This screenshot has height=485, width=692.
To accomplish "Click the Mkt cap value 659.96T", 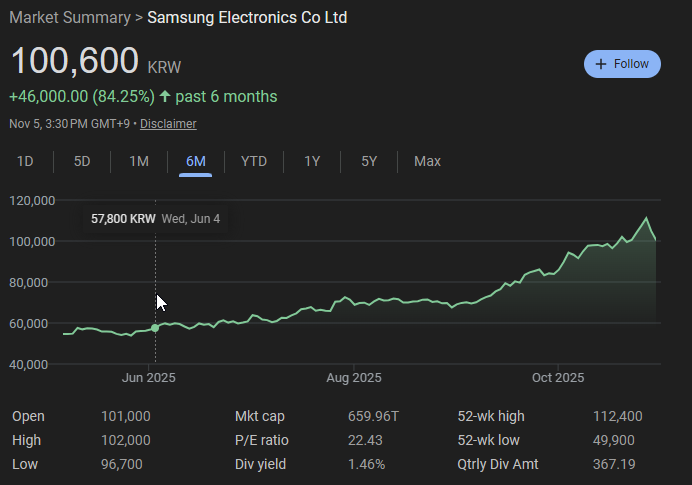I will coord(373,416).
